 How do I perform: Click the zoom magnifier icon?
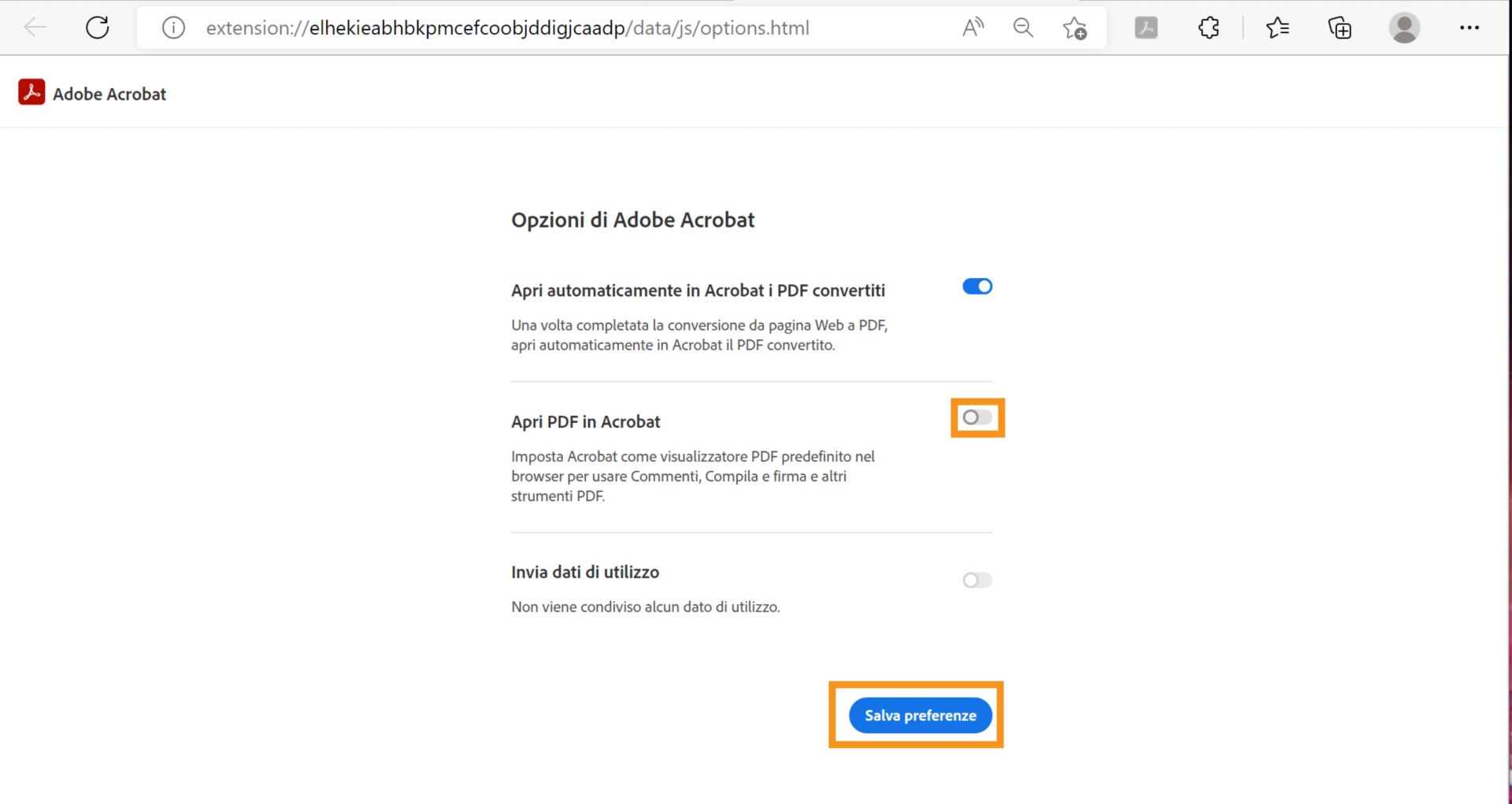pyautogui.click(x=1023, y=27)
